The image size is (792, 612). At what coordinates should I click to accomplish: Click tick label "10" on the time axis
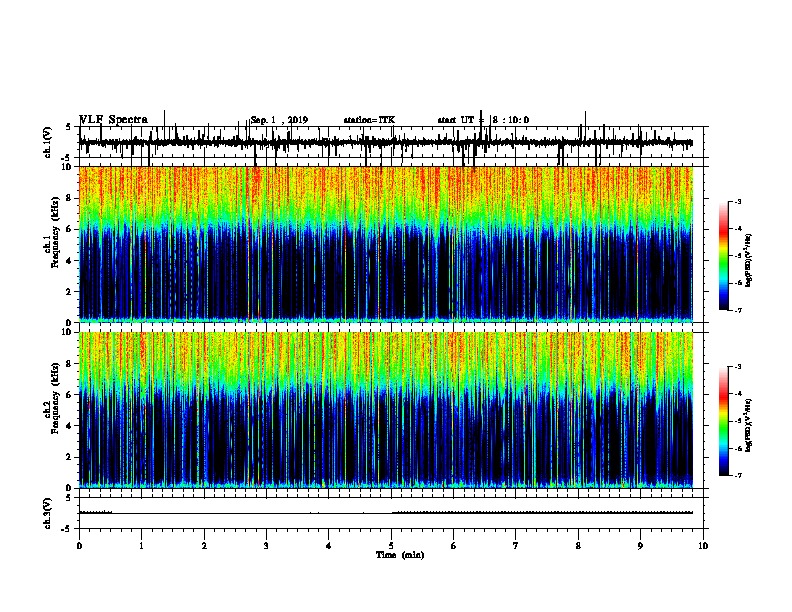[x=703, y=546]
